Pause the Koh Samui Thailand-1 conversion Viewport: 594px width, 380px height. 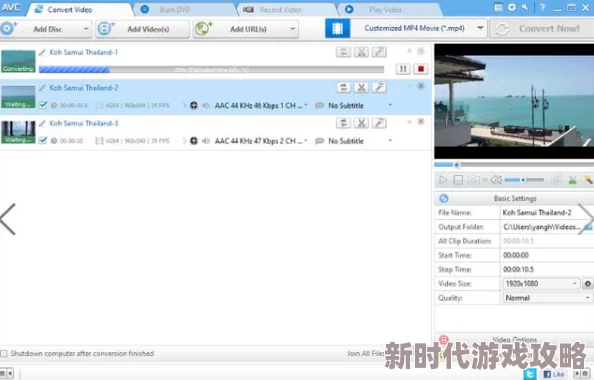(x=403, y=69)
